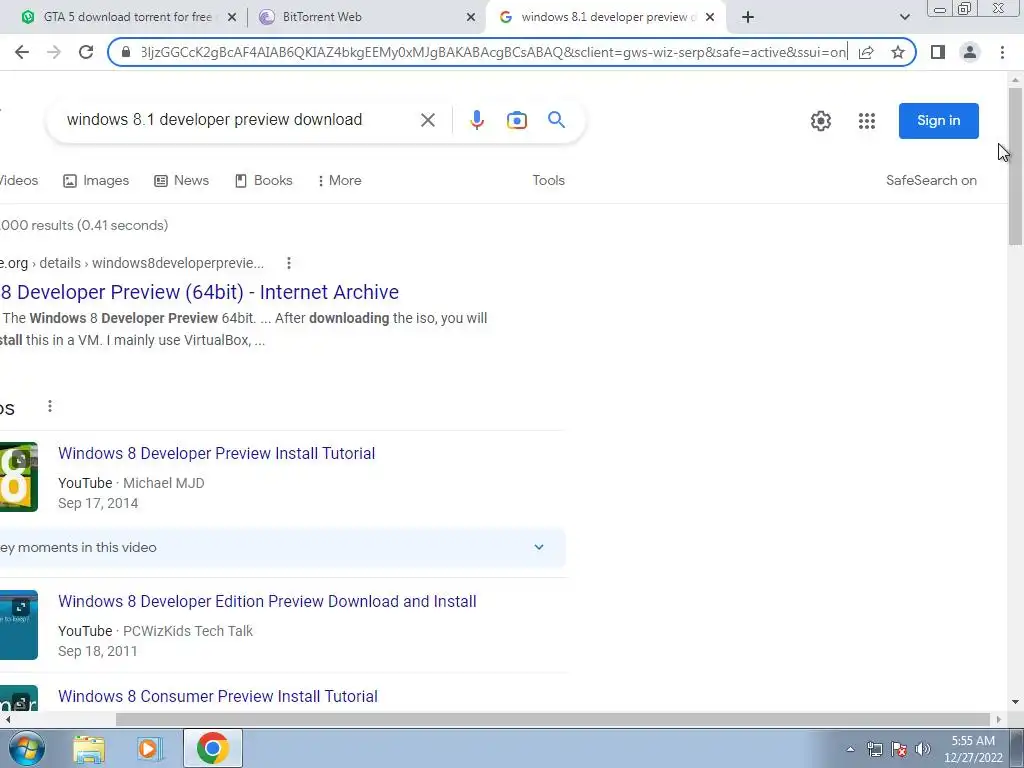Open the Chrome three-dot menu
Viewport: 1024px width, 768px height.
pyautogui.click(x=1002, y=52)
